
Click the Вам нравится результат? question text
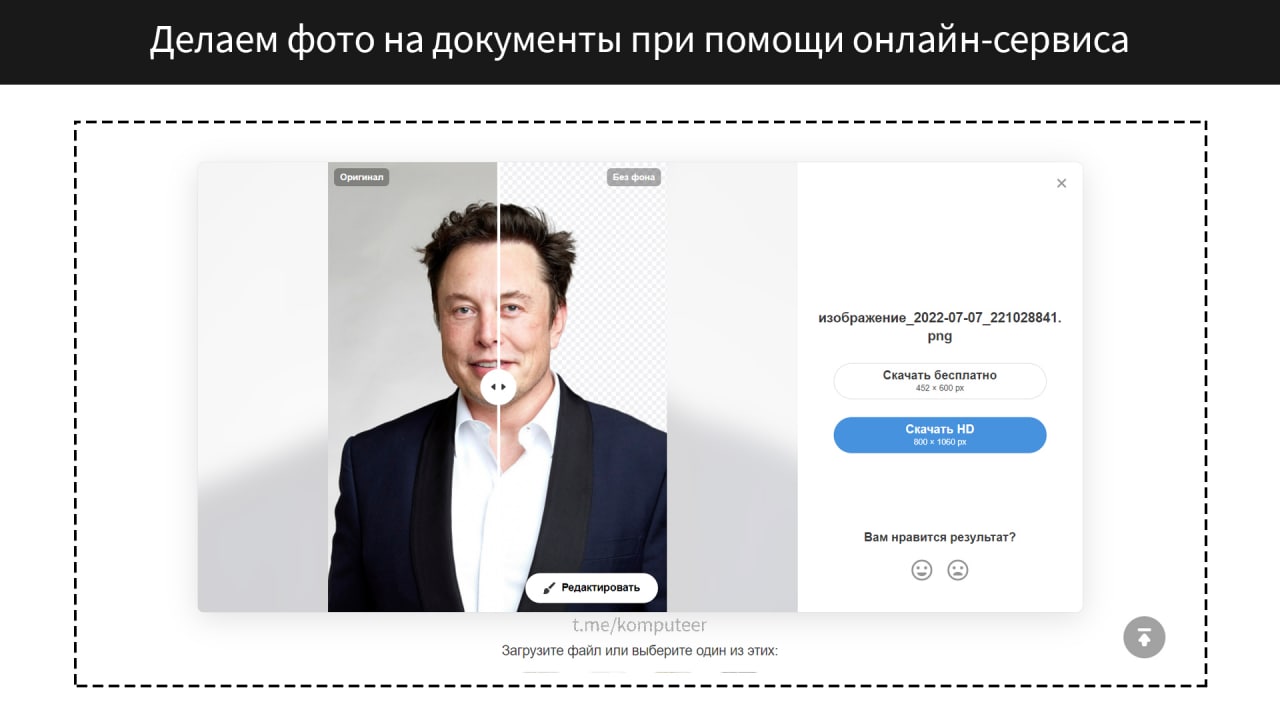940,537
